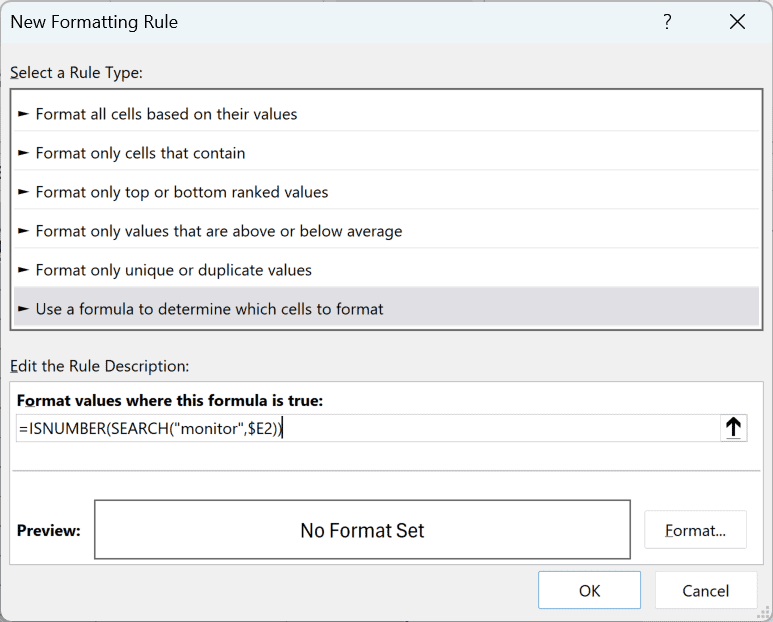Open help with the question mark icon
Image resolution: width=773 pixels, height=622 pixels.
(667, 22)
